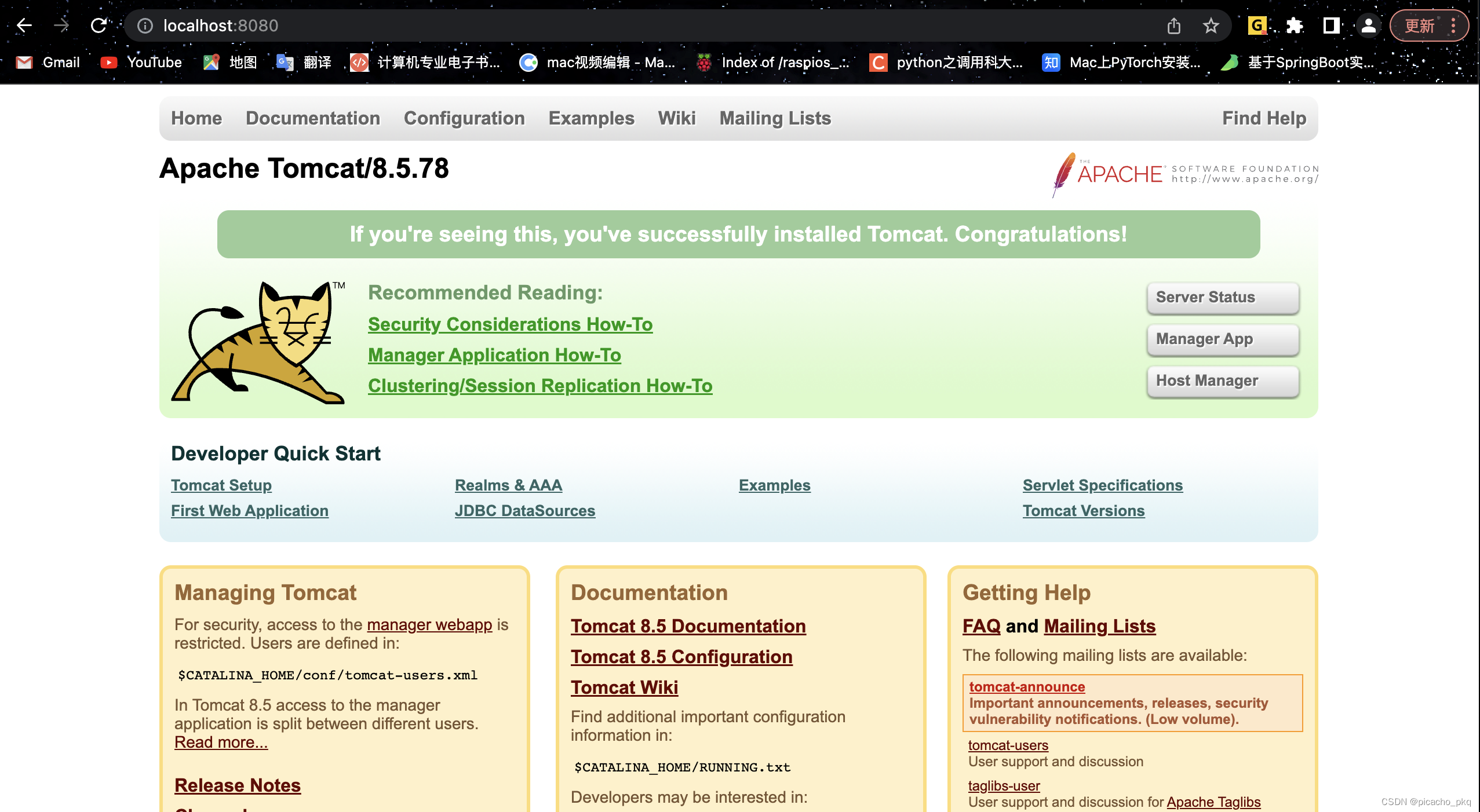Open Chrome three-dot menu

(1453, 25)
